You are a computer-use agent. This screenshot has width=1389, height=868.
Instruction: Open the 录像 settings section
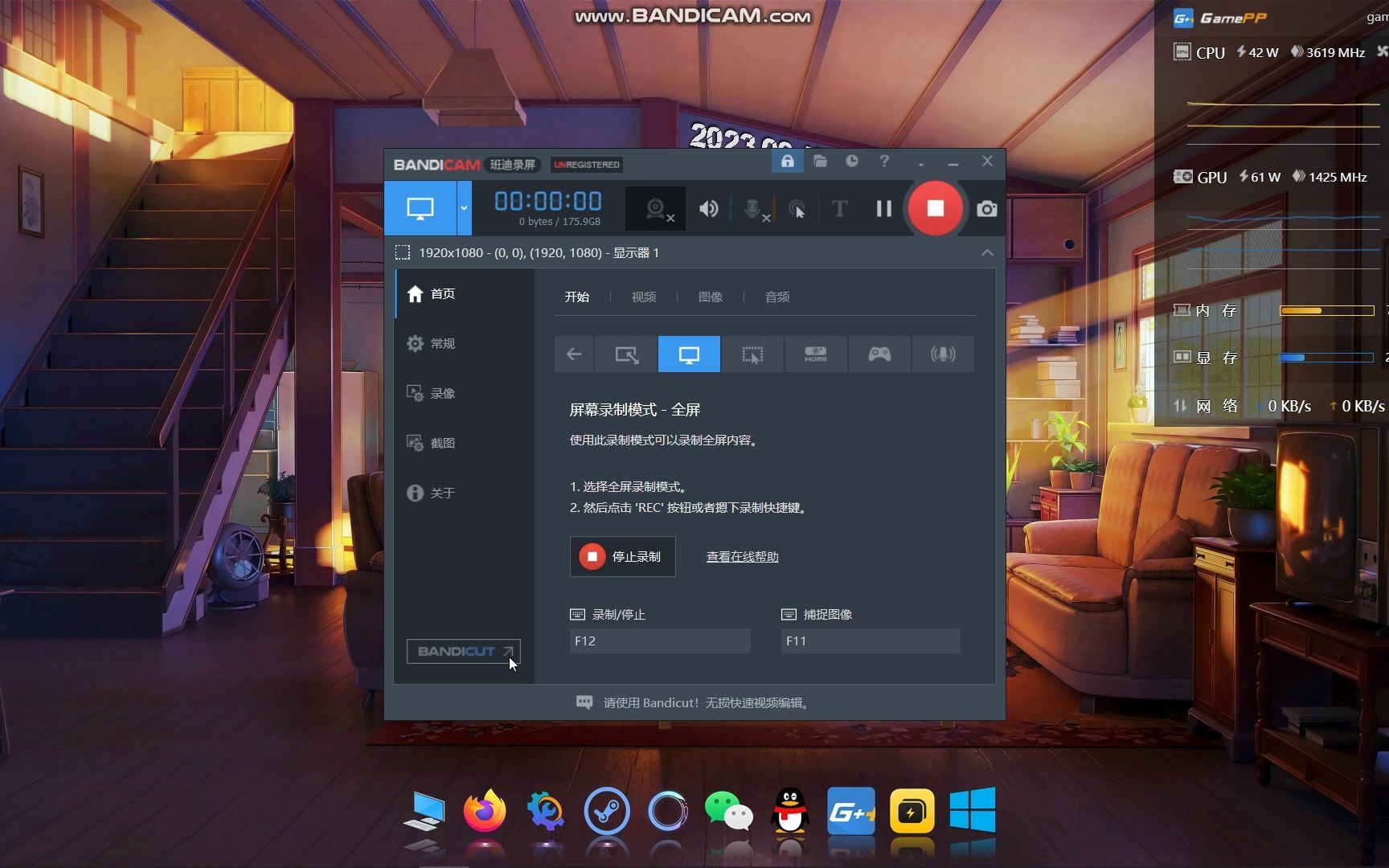465,394
